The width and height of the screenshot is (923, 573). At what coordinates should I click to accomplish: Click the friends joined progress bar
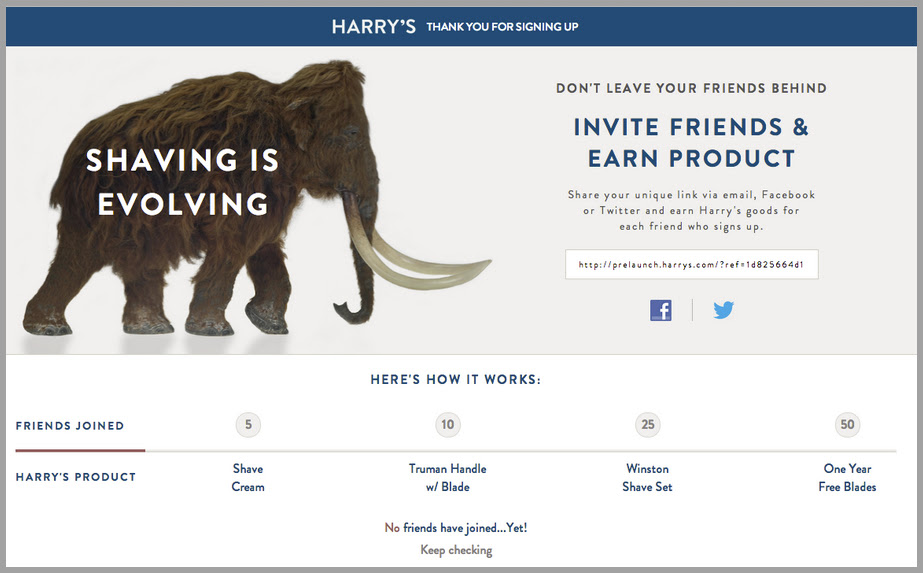coord(456,451)
